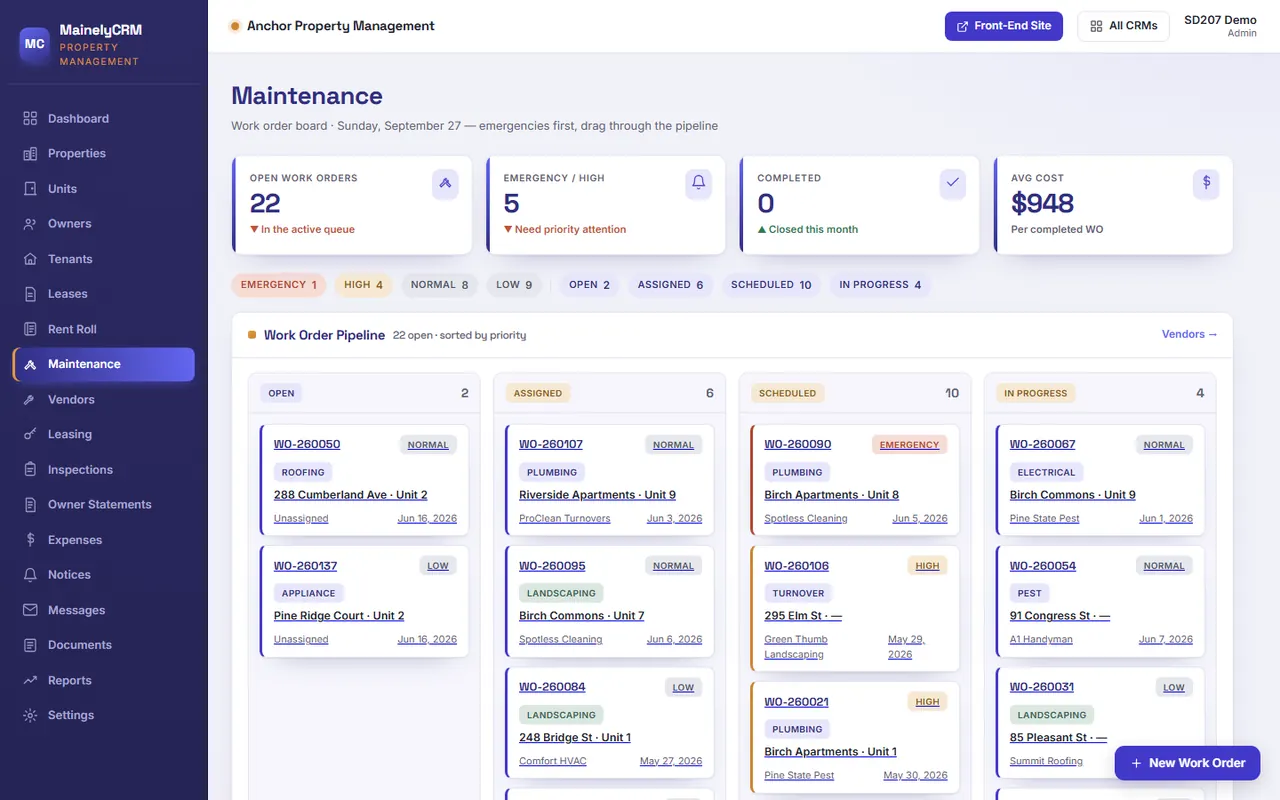The width and height of the screenshot is (1280, 800).
Task: Filter by NORMAL 8 chip
Action: 439,285
